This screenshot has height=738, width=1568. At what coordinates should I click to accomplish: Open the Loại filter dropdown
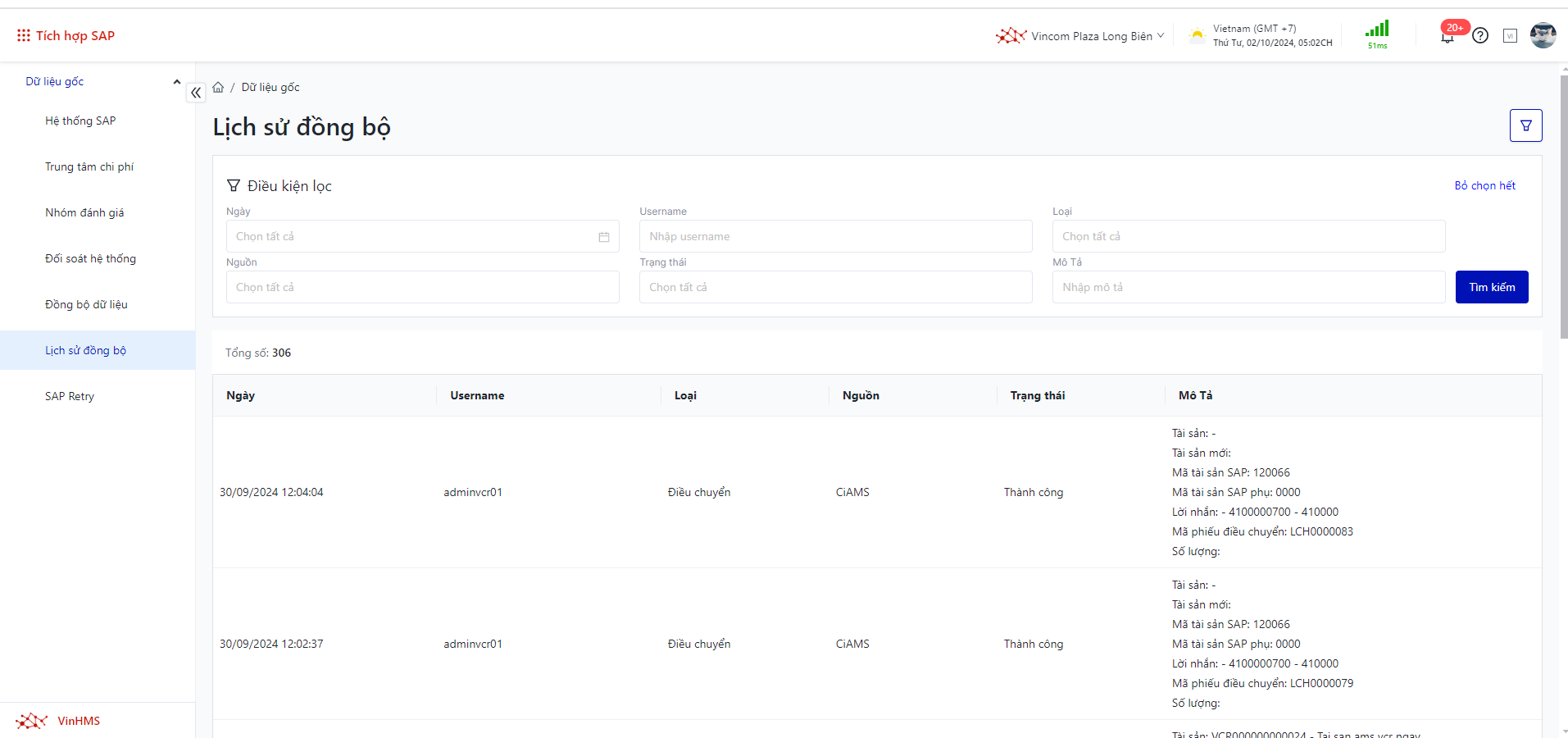tap(1248, 236)
